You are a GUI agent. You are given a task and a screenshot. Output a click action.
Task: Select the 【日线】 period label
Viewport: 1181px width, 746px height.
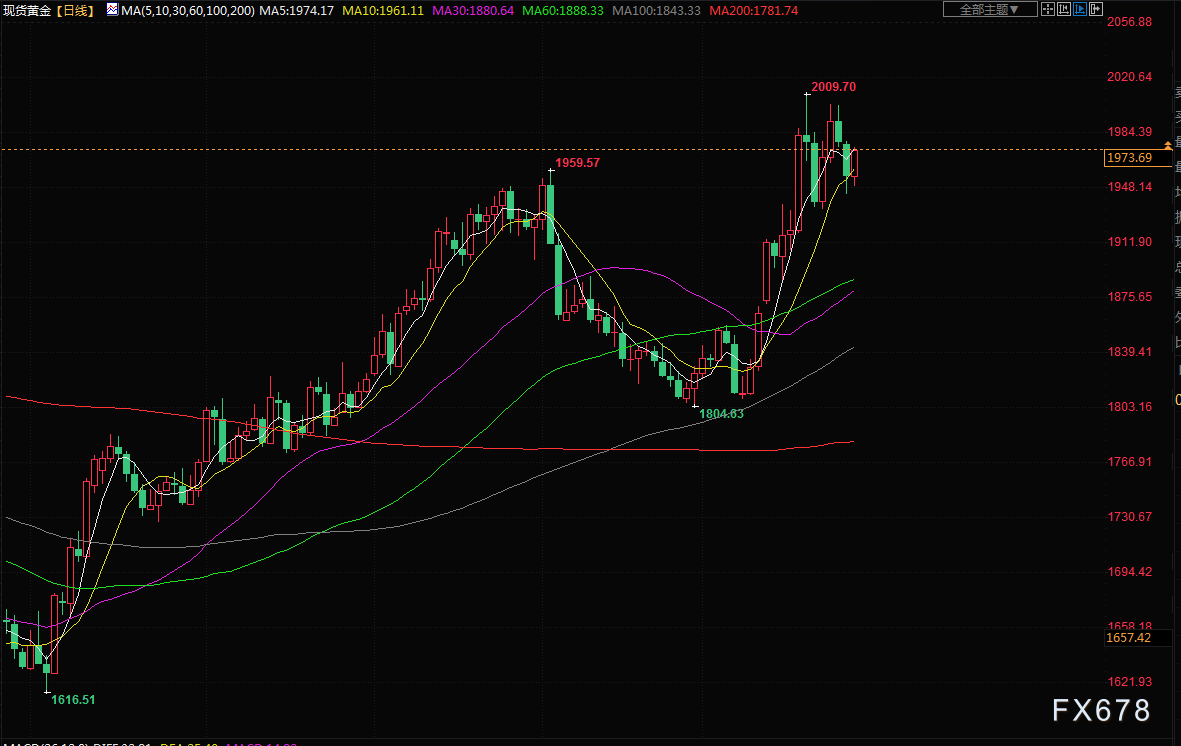click(77, 10)
